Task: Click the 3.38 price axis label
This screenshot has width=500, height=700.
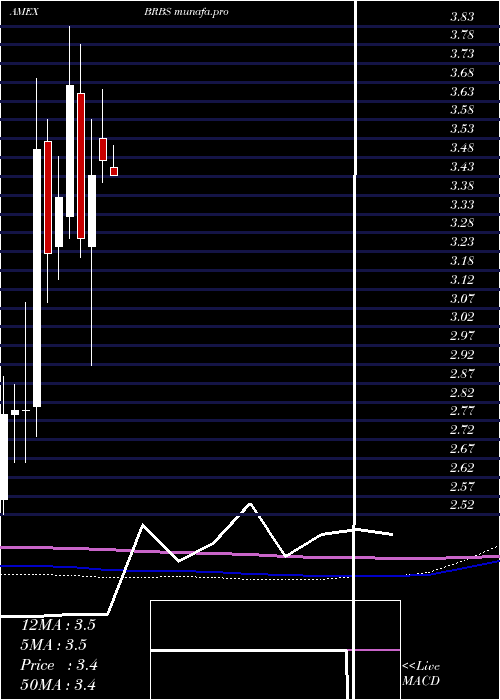Action: point(462,185)
